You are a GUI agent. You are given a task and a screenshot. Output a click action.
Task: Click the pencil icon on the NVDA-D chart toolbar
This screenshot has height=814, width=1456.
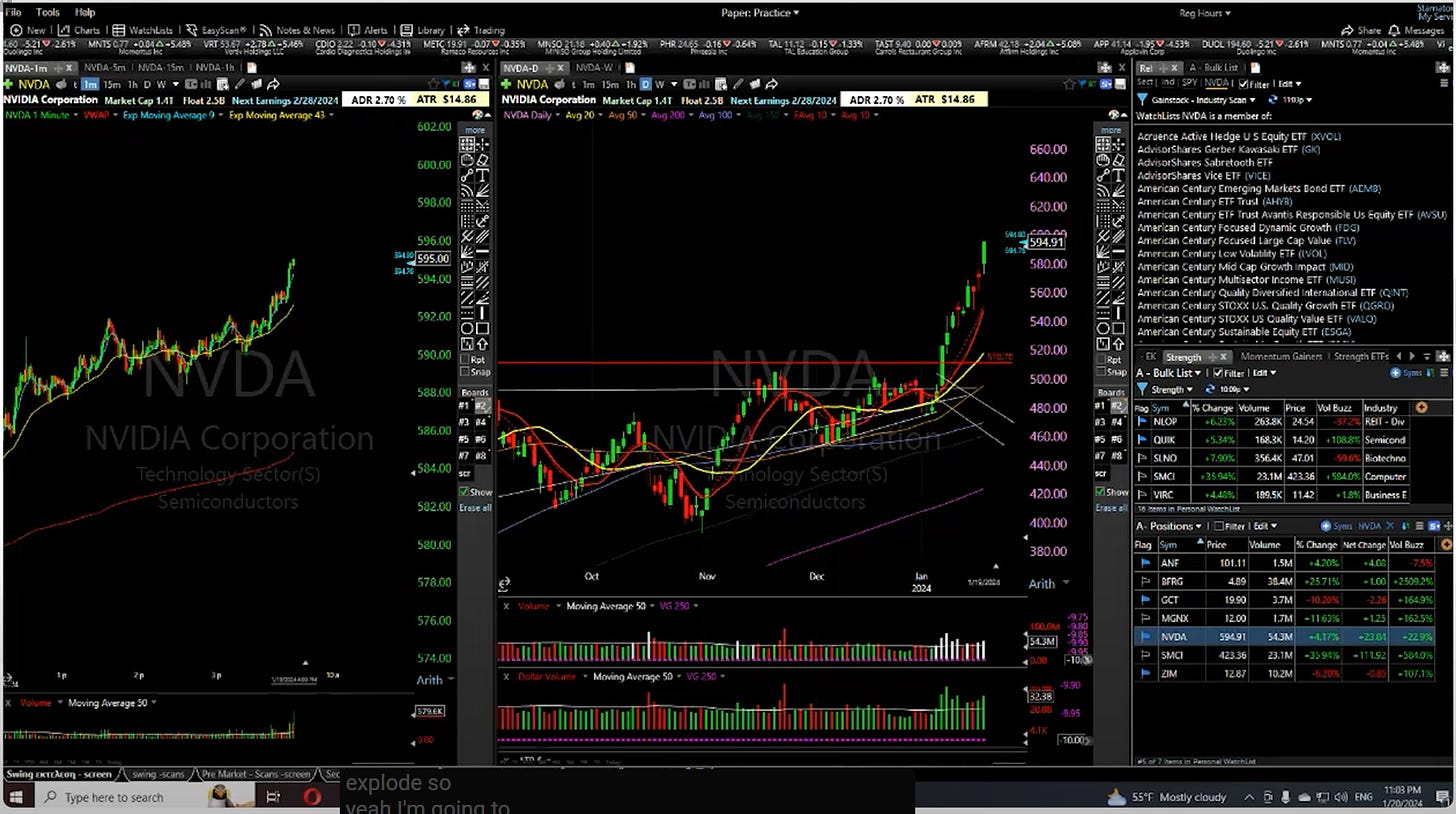[x=738, y=84]
